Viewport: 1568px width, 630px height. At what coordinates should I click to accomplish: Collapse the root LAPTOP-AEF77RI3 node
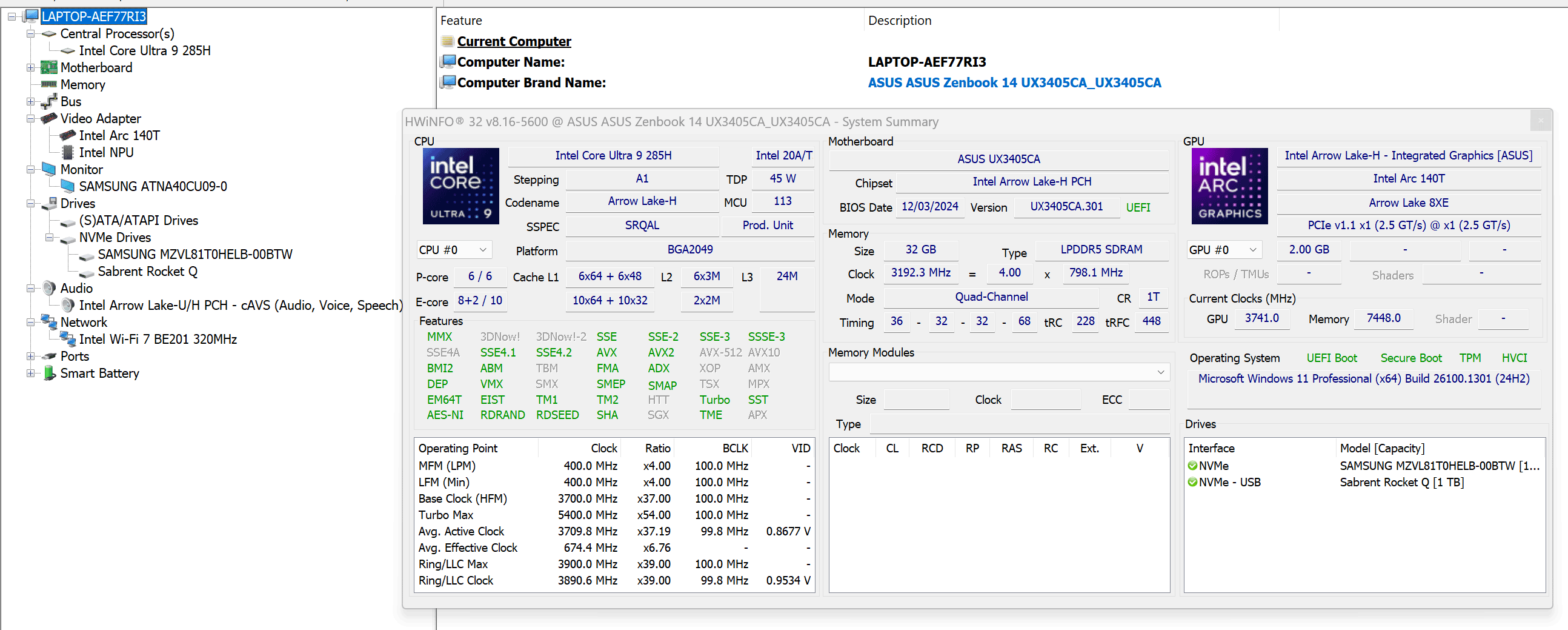click(x=12, y=17)
